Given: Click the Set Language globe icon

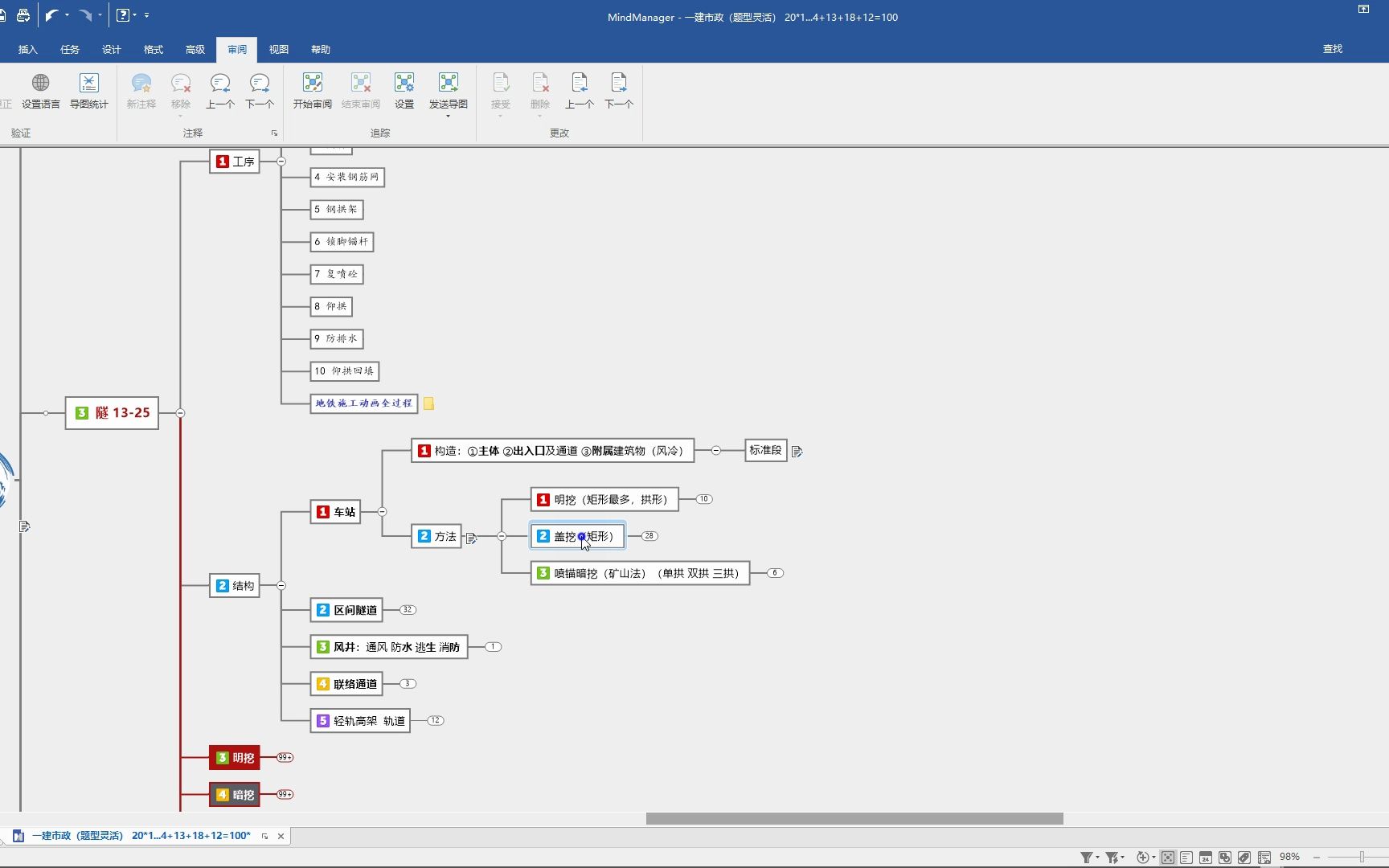Looking at the screenshot, I should [x=40, y=83].
